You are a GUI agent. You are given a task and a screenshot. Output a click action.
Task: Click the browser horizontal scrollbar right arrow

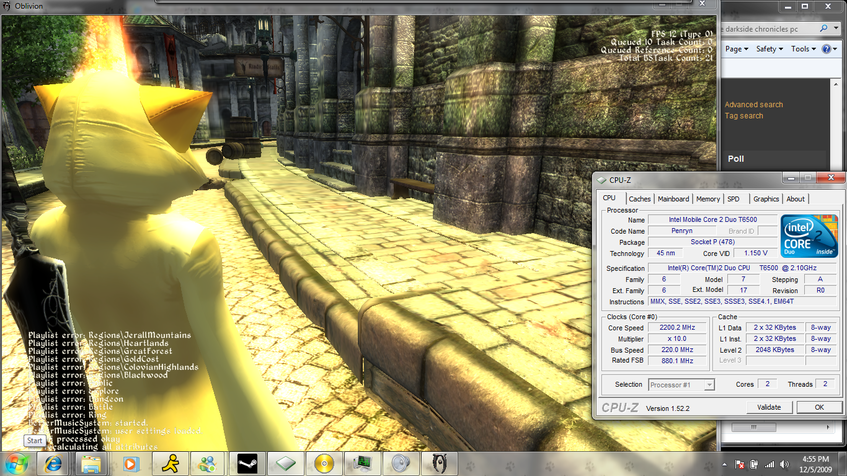[827, 427]
